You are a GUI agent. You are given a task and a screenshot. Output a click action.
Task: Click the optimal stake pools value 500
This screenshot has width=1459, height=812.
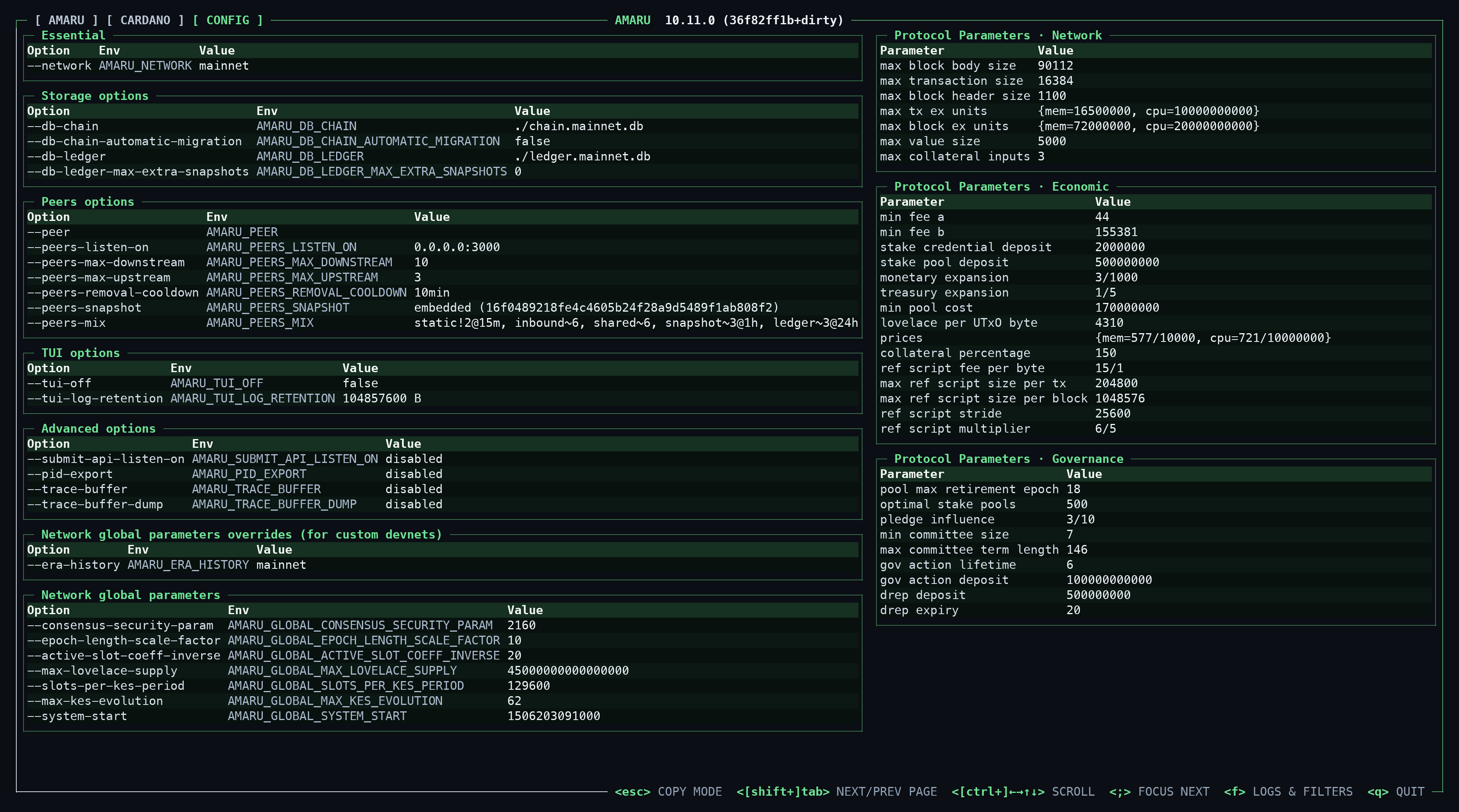click(x=1077, y=504)
